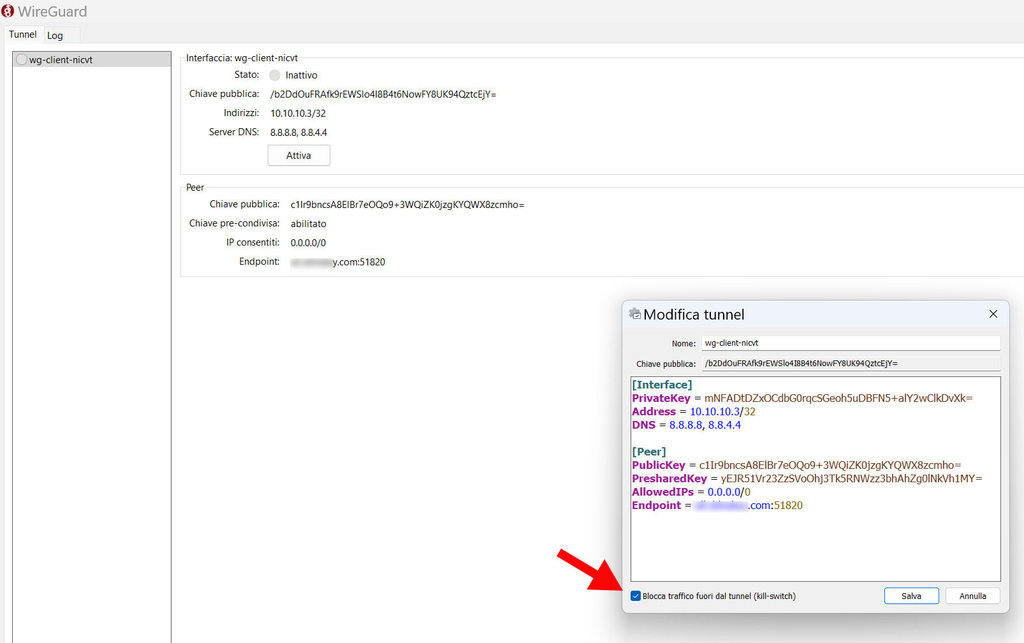The width and height of the screenshot is (1024, 643).
Task: Click the WireGuard logo icon in title bar
Action: [x=8, y=11]
